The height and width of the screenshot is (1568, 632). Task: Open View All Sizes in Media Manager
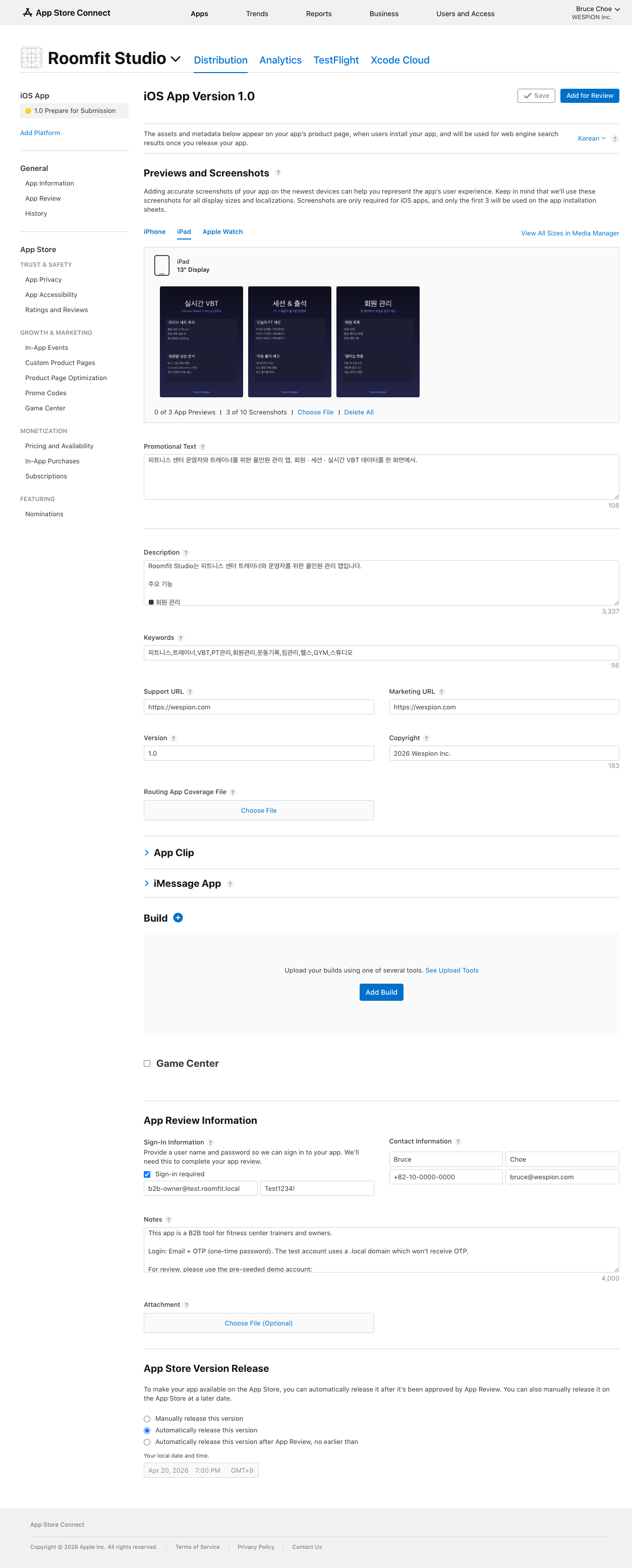coord(569,233)
